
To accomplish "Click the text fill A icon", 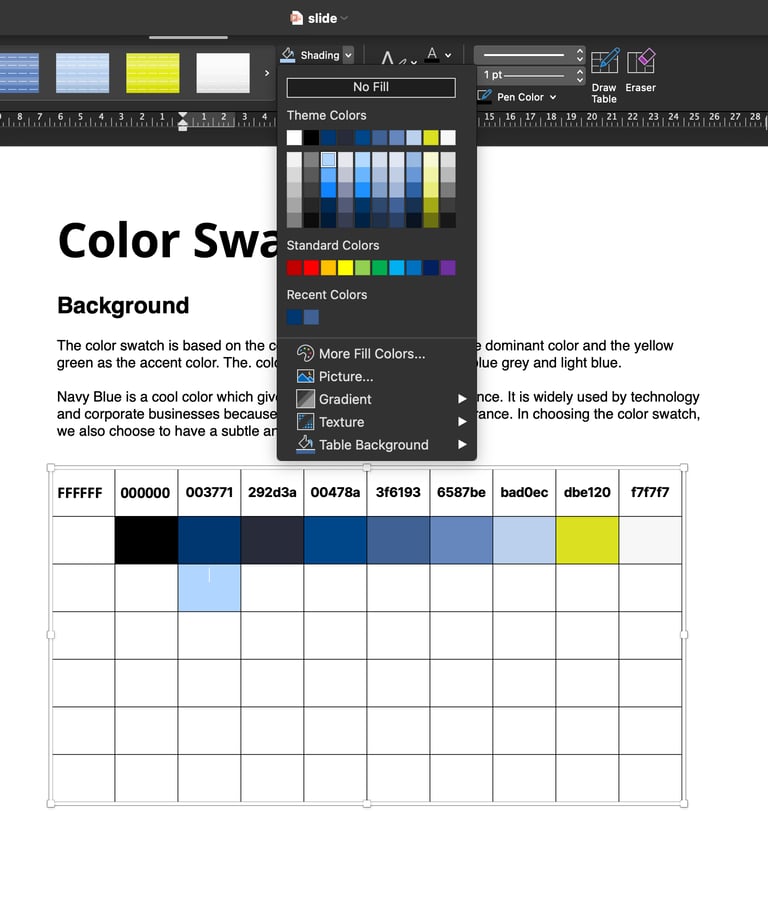I will [432, 55].
